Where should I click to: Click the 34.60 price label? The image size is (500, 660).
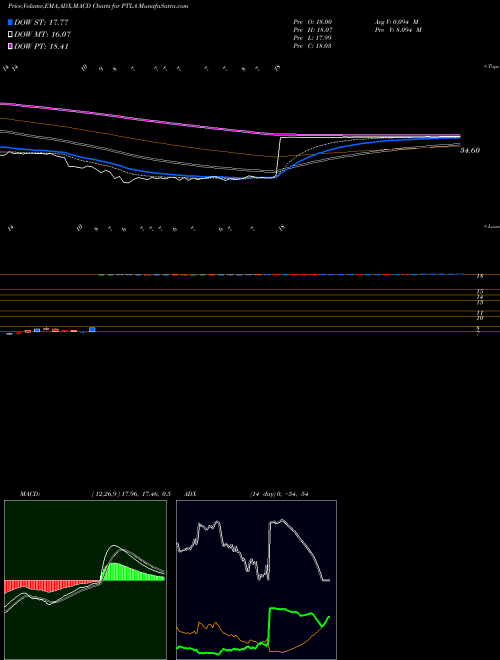(x=470, y=150)
